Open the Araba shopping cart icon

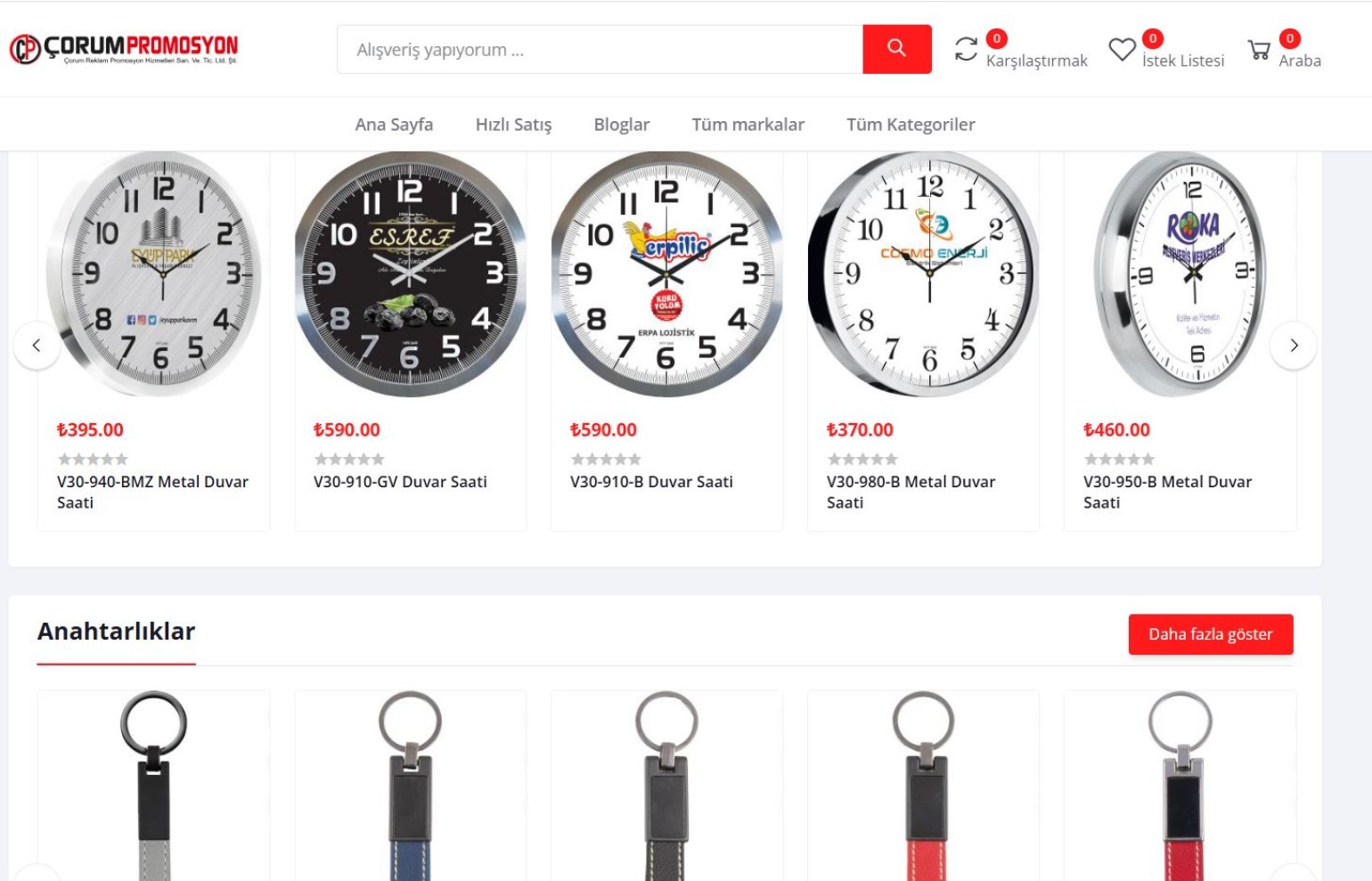(x=1259, y=49)
